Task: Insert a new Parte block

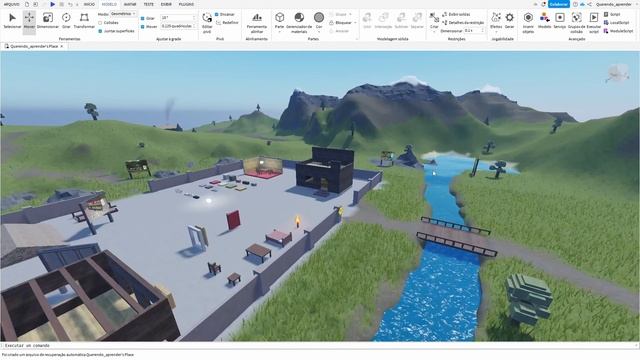Action: pyautogui.click(x=280, y=20)
